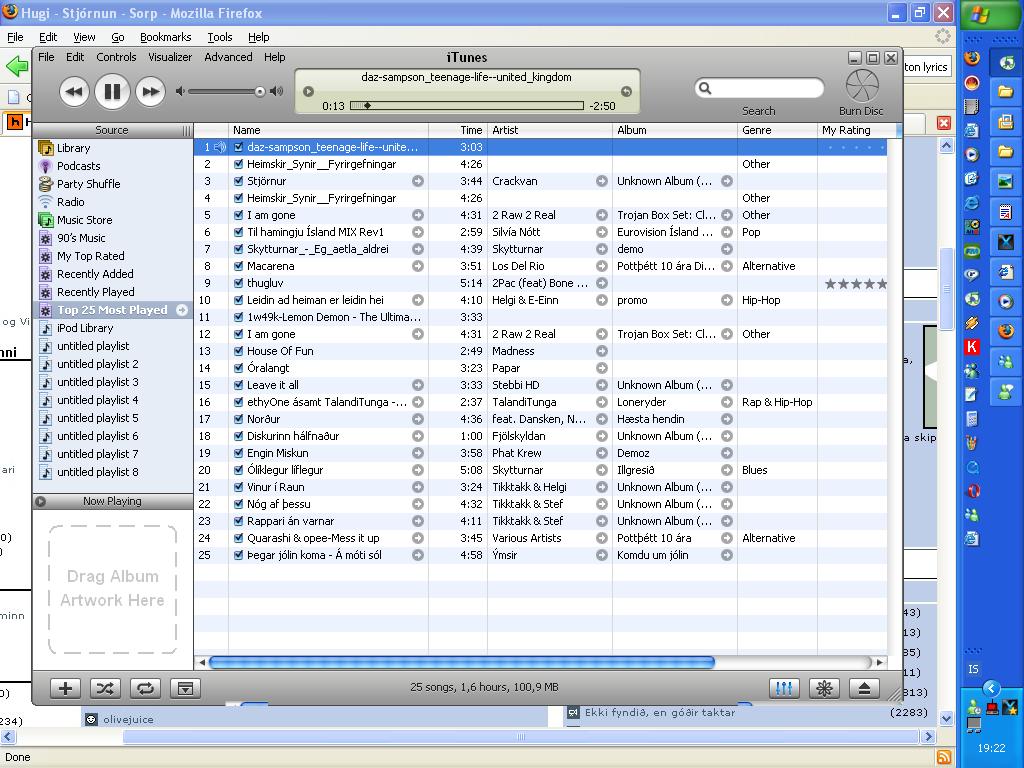Skip to the next track in iTunes

(x=150, y=91)
